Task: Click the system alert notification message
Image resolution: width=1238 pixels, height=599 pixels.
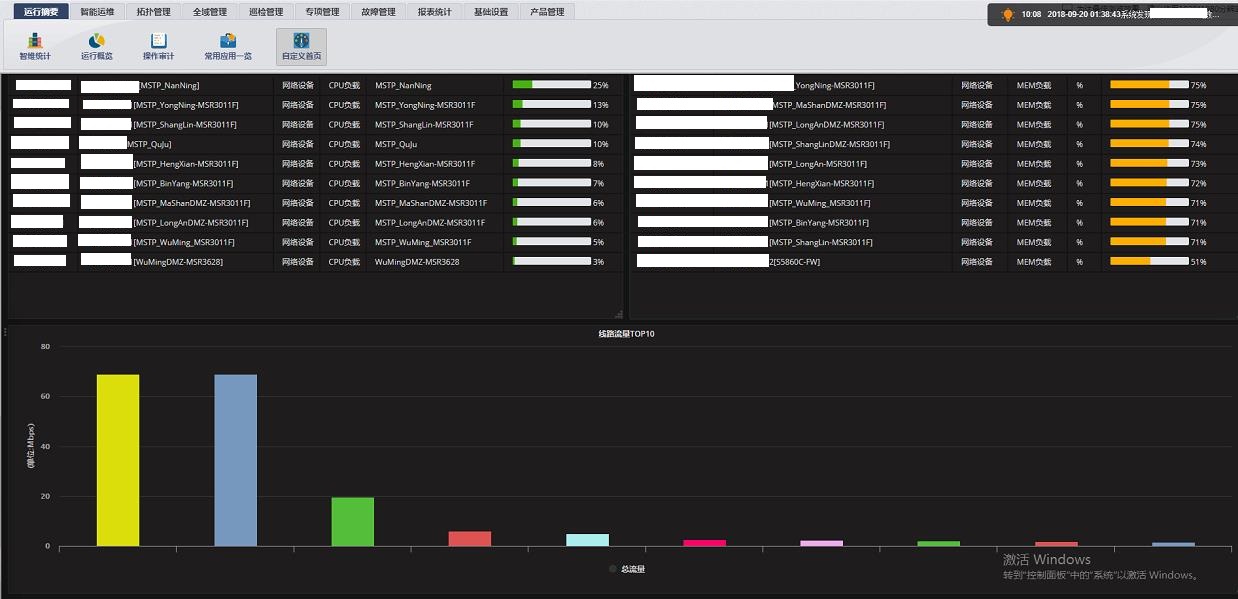Action: point(1110,15)
